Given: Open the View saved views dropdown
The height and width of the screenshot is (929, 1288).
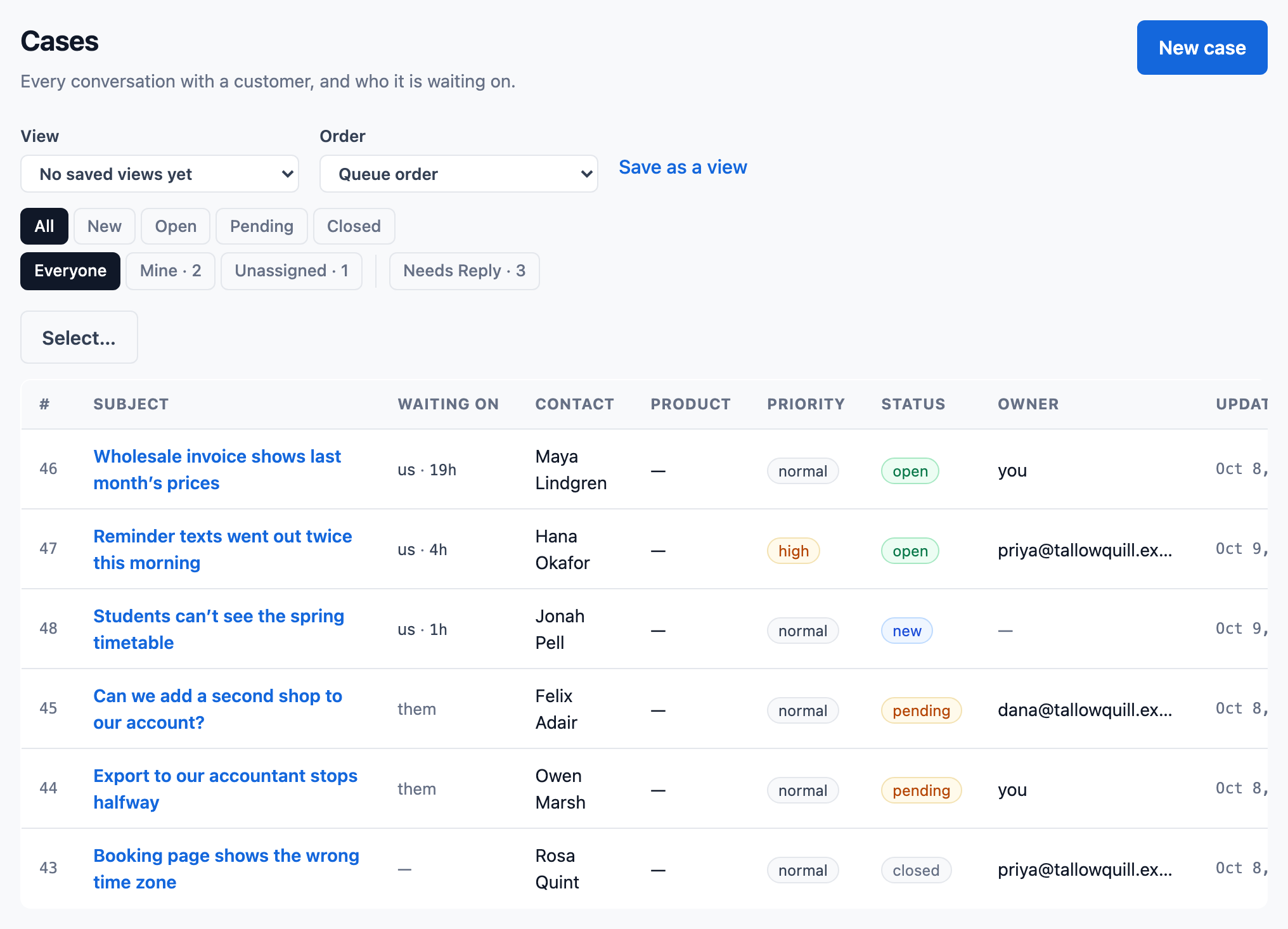Looking at the screenshot, I should tap(160, 174).
